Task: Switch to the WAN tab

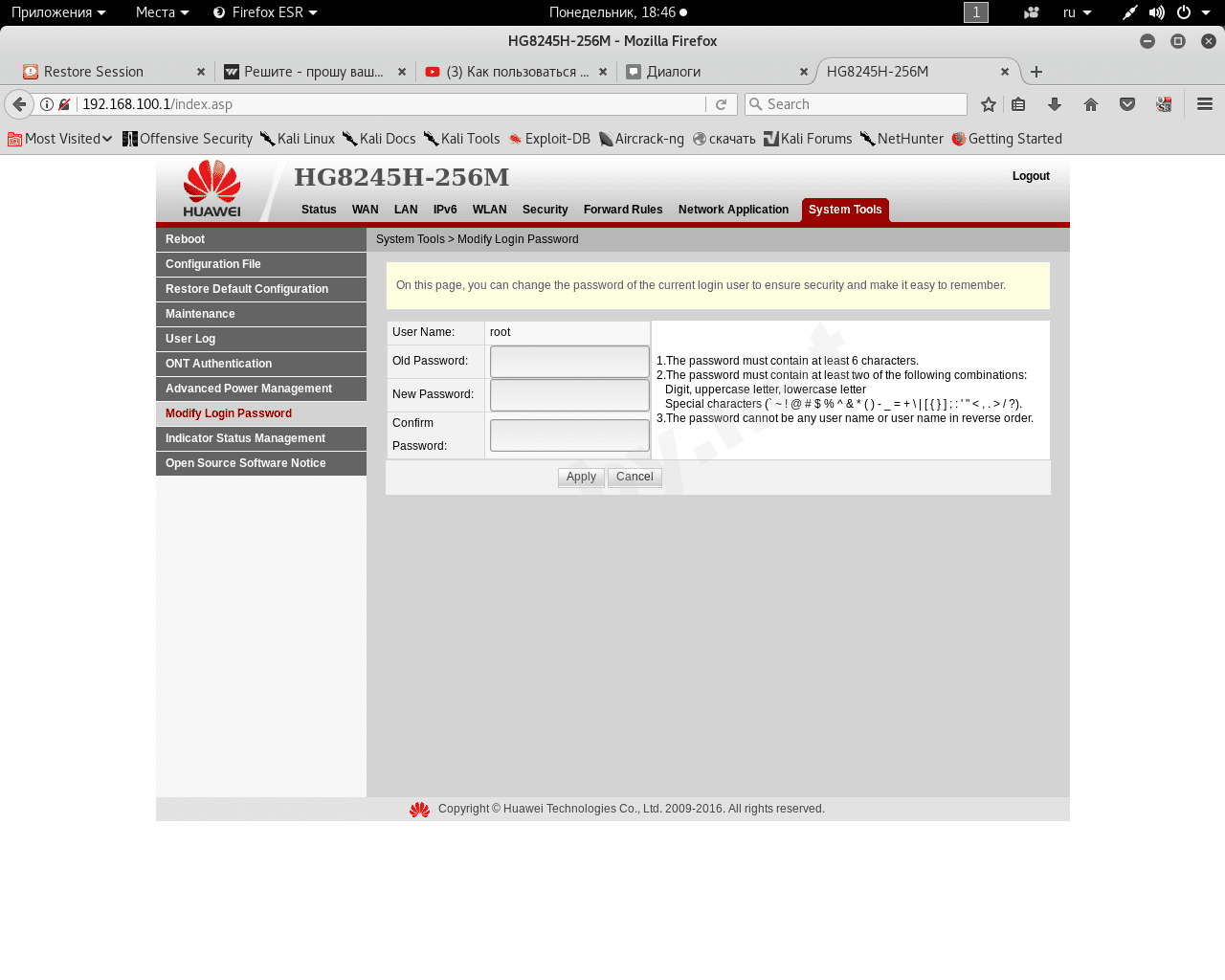Action: 365,210
